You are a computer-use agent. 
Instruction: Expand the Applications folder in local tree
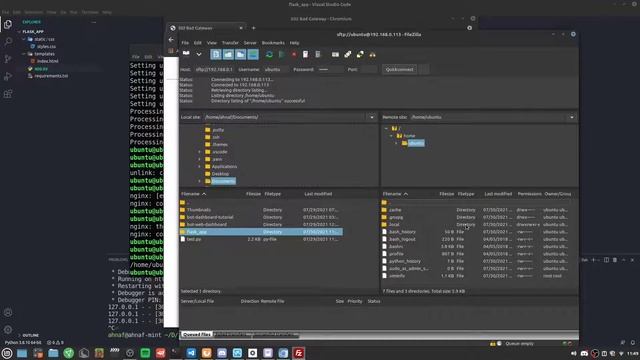point(200,167)
